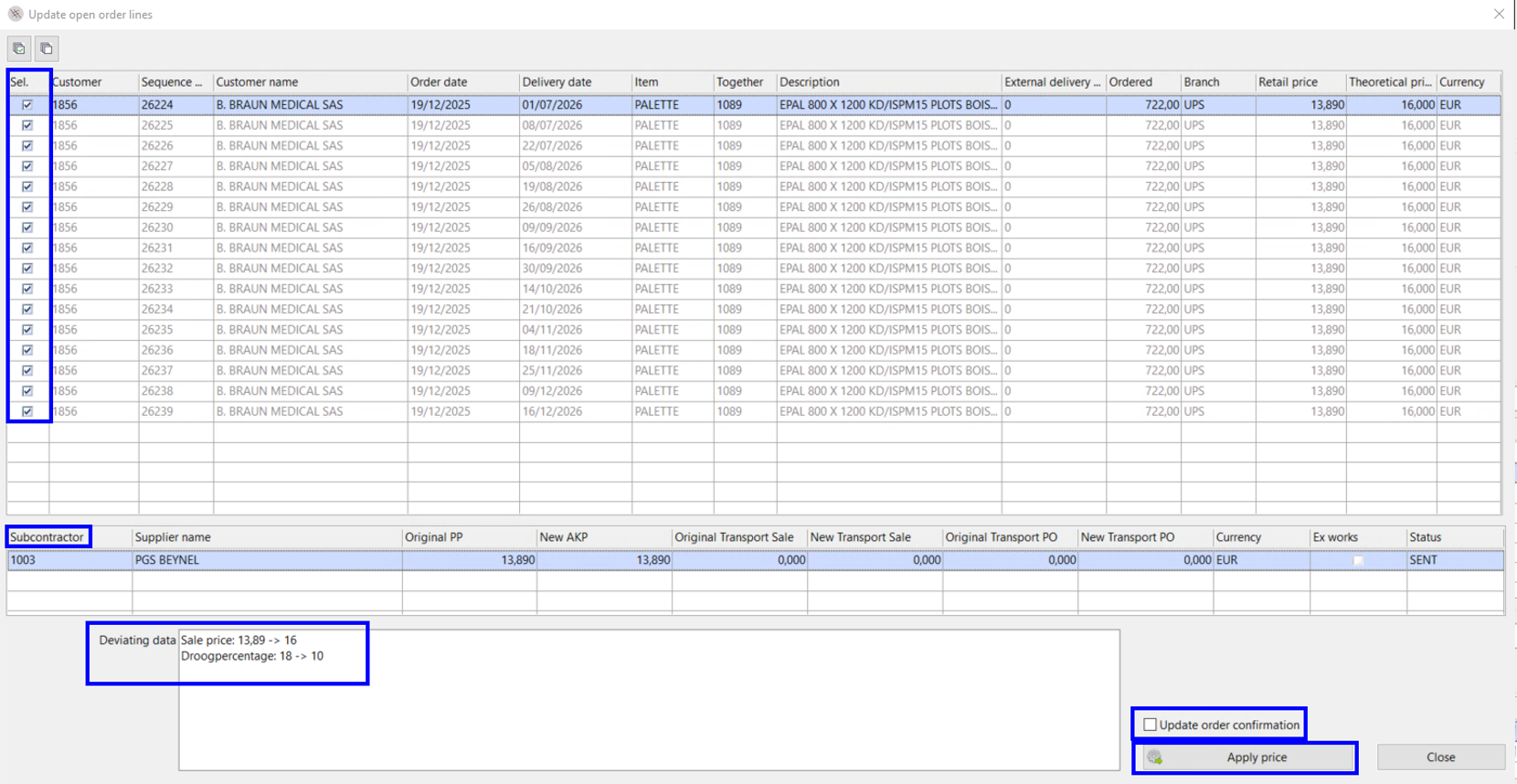Deselect the line with sequence 26230
The image size is (1517, 784).
pos(27,228)
